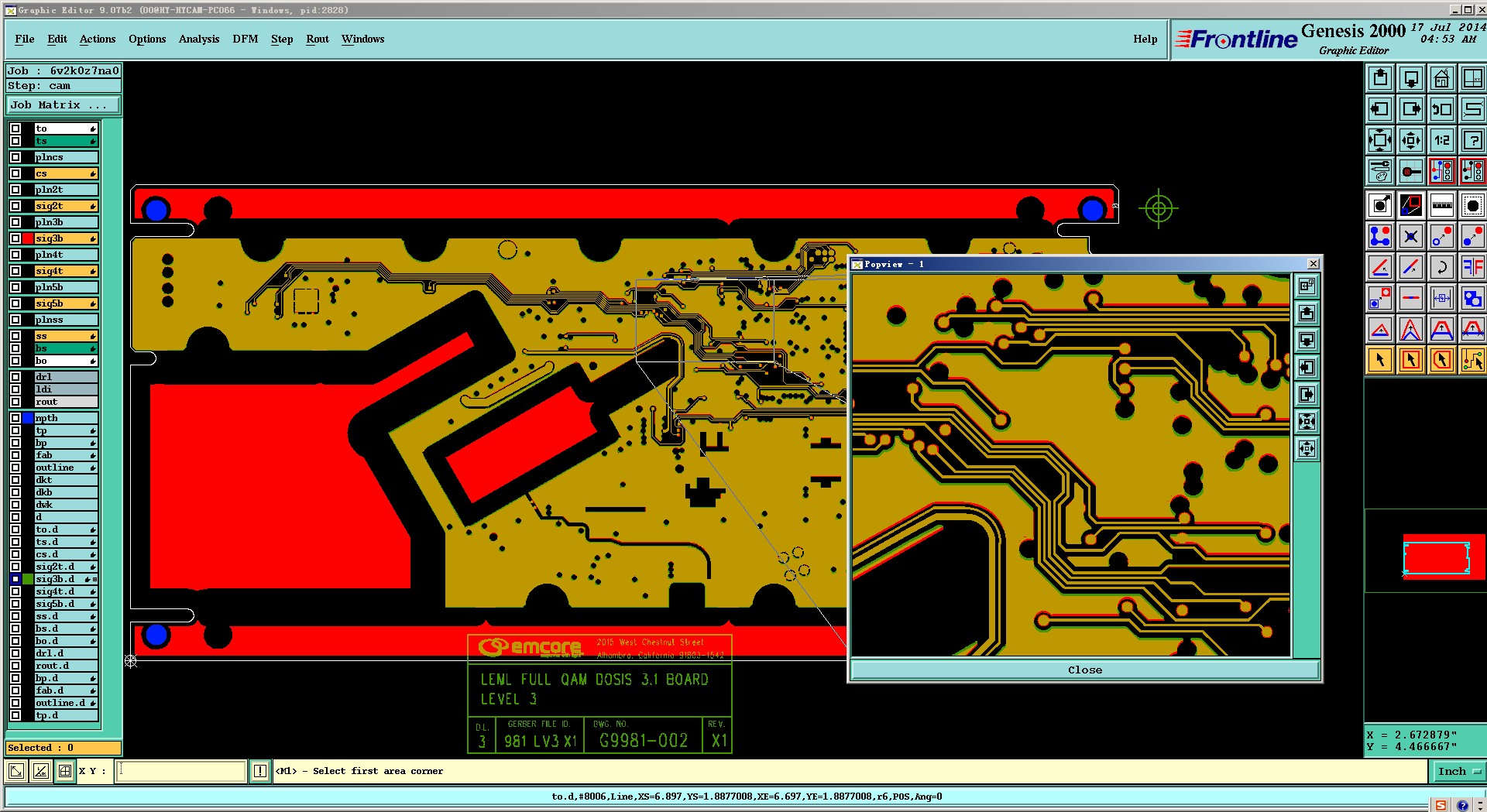Image resolution: width=1487 pixels, height=812 pixels.
Task: Click the X Y coordinate input field
Action: pyautogui.click(x=181, y=771)
